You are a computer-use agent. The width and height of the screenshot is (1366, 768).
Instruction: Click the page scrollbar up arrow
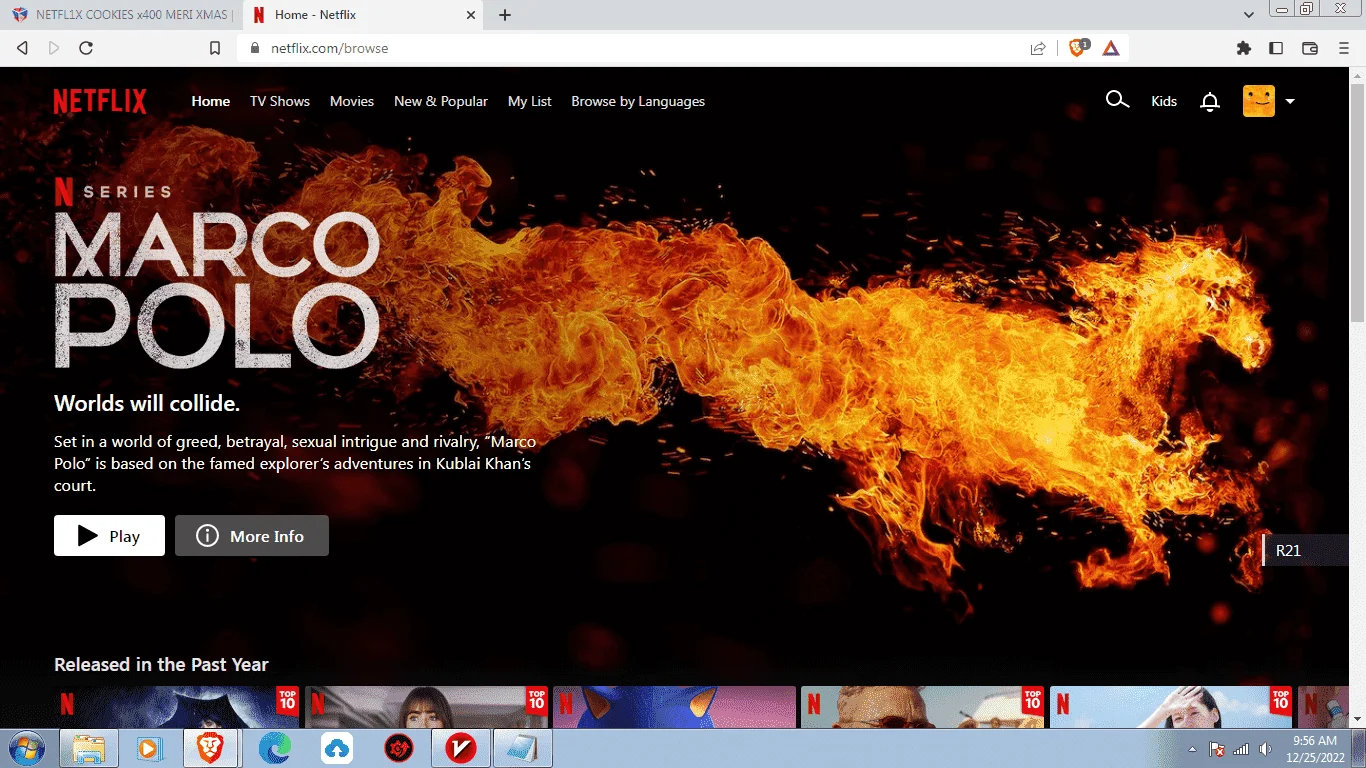(1357, 76)
